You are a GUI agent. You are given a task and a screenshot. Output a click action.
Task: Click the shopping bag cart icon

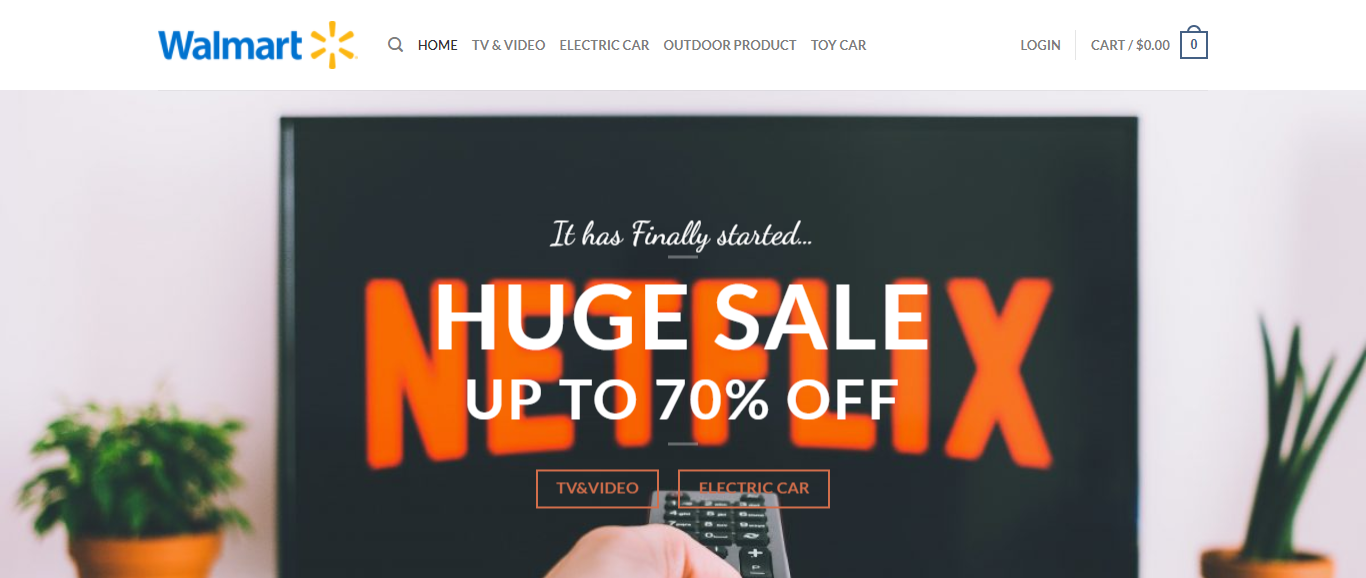coord(1194,43)
